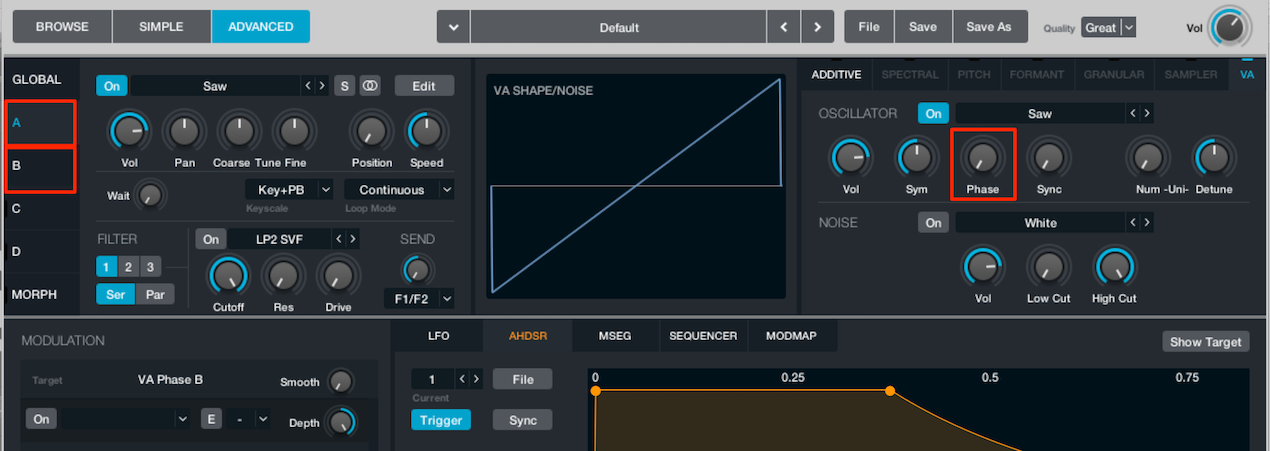Open the MSEG modulation tab
The image size is (1270, 451).
(x=615, y=336)
